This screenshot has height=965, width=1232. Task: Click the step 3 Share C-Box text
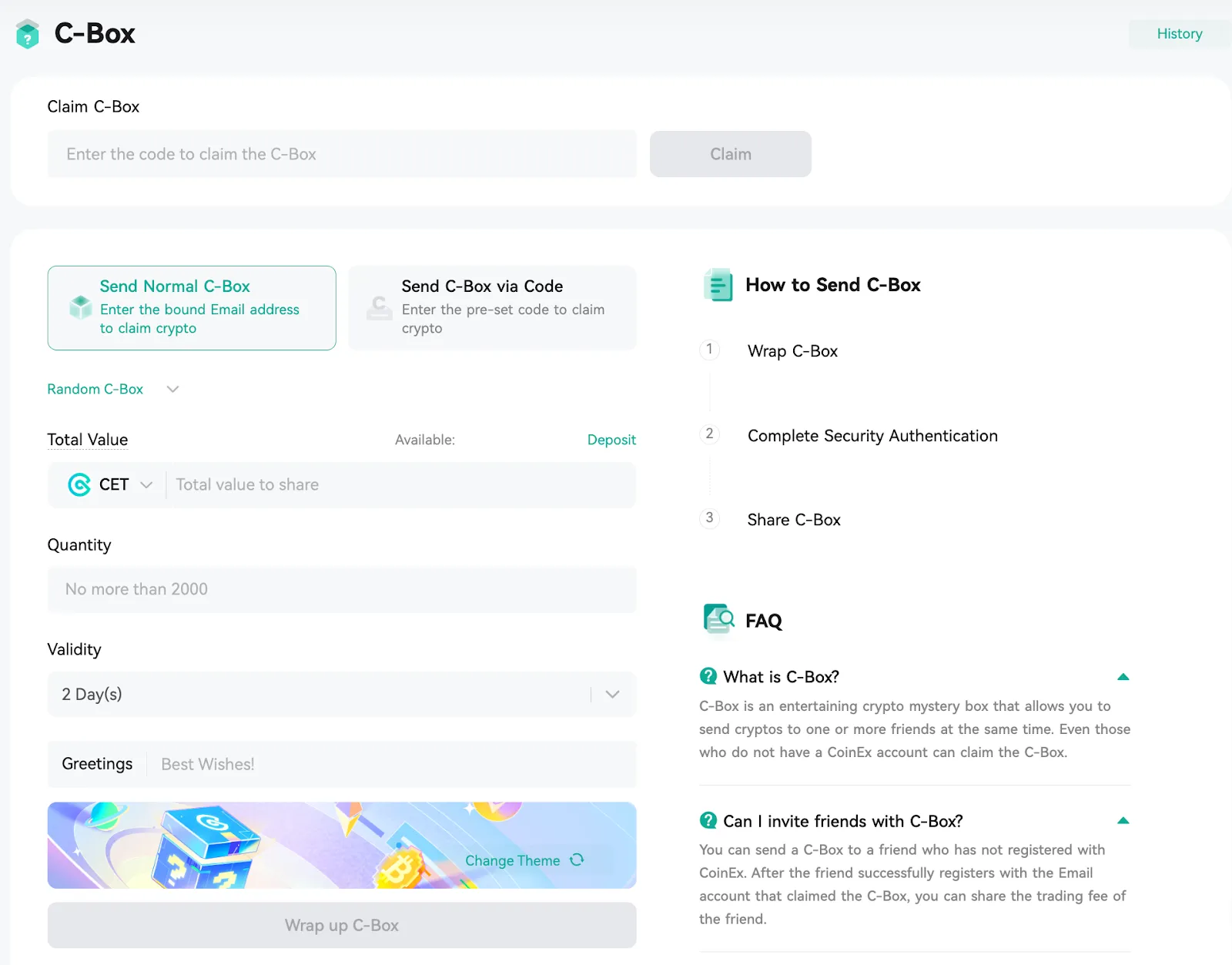pyautogui.click(x=794, y=520)
